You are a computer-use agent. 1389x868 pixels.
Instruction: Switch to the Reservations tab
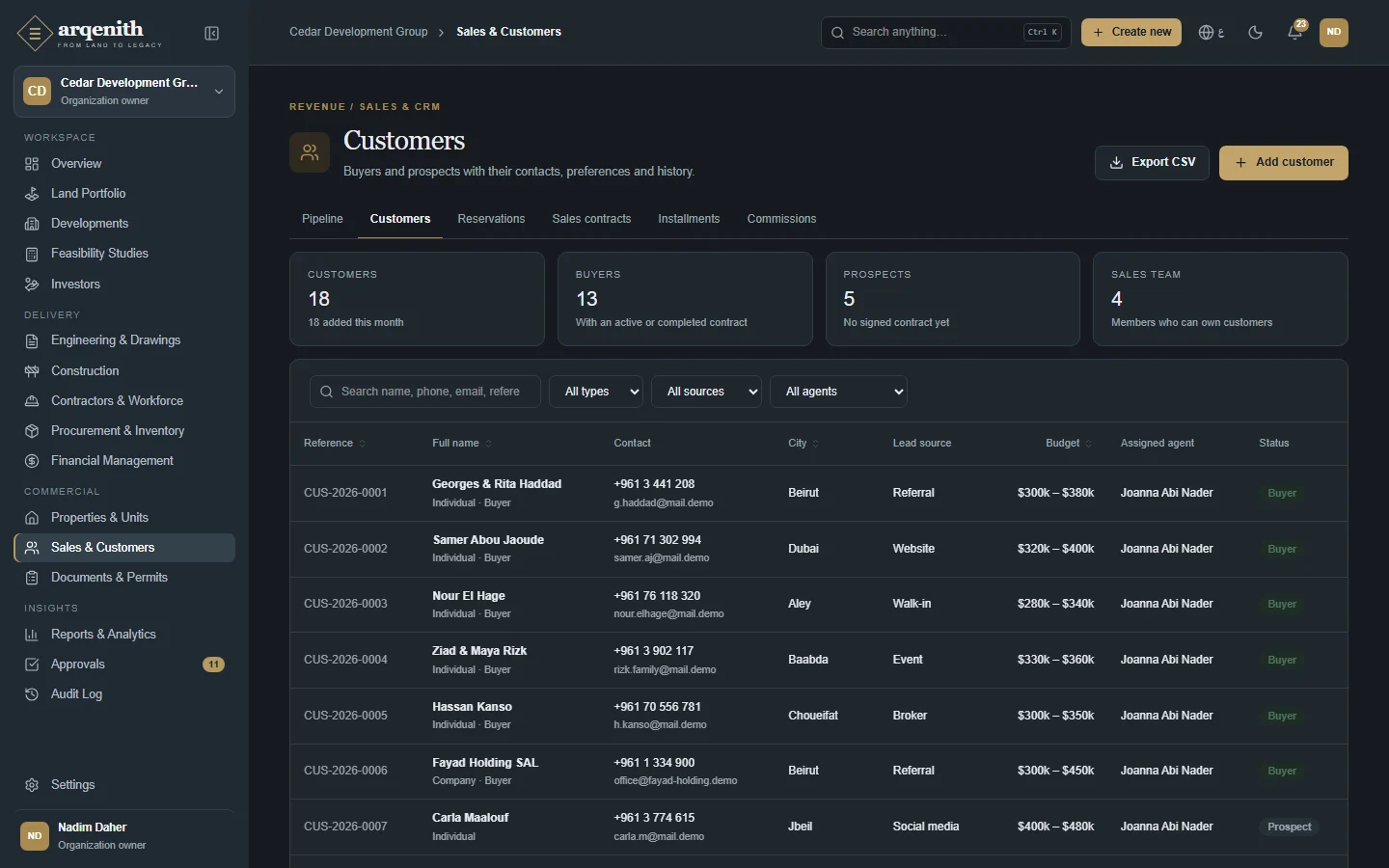491,219
